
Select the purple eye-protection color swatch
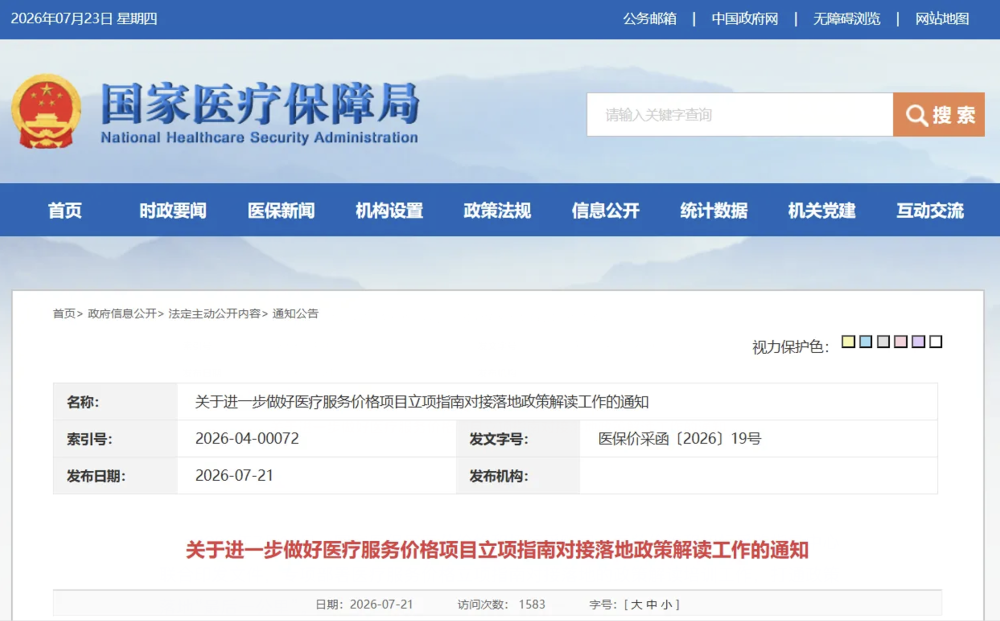point(918,342)
